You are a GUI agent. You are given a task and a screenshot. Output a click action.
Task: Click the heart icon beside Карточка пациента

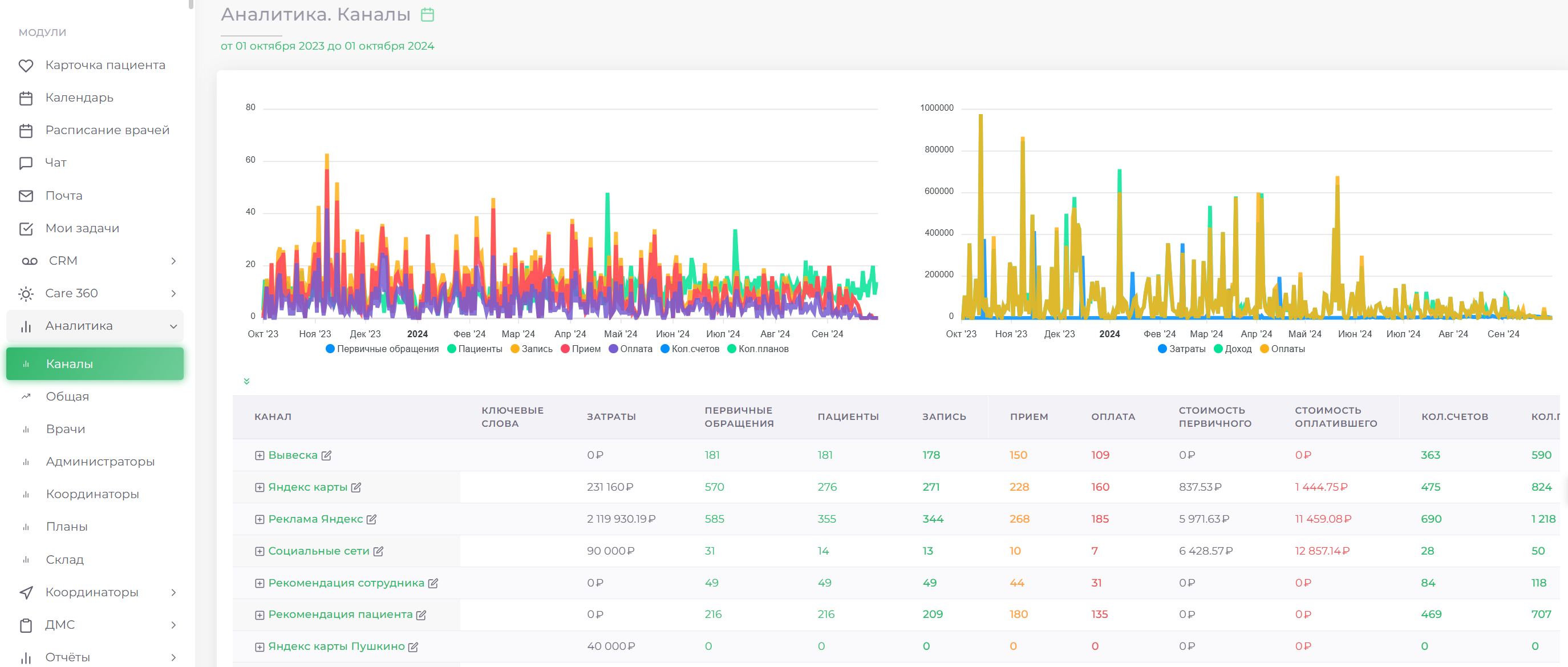pyautogui.click(x=26, y=65)
